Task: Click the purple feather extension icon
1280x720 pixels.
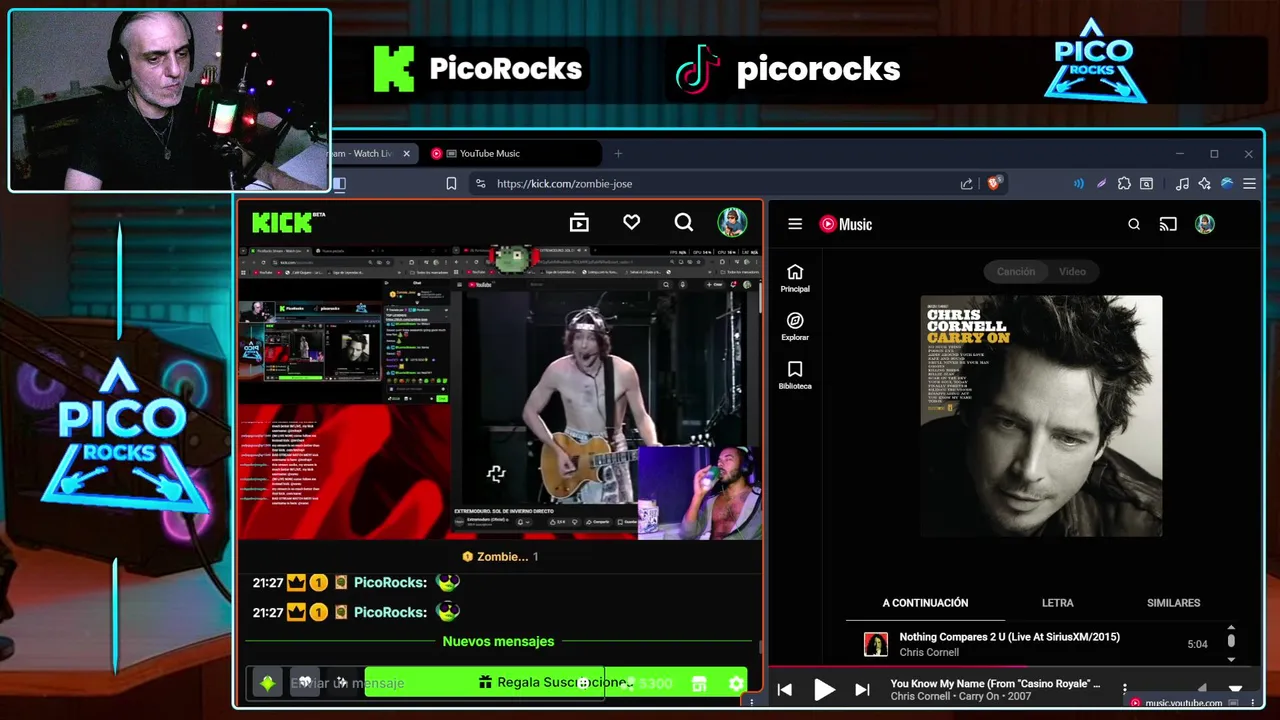Action: point(1101,183)
